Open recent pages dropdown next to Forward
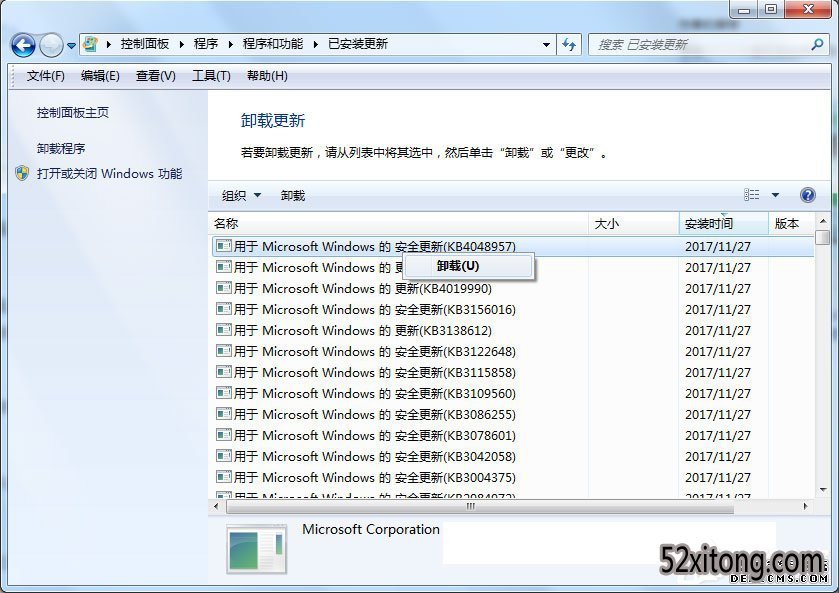Screen dimensions: 839x593 [x=71, y=46]
